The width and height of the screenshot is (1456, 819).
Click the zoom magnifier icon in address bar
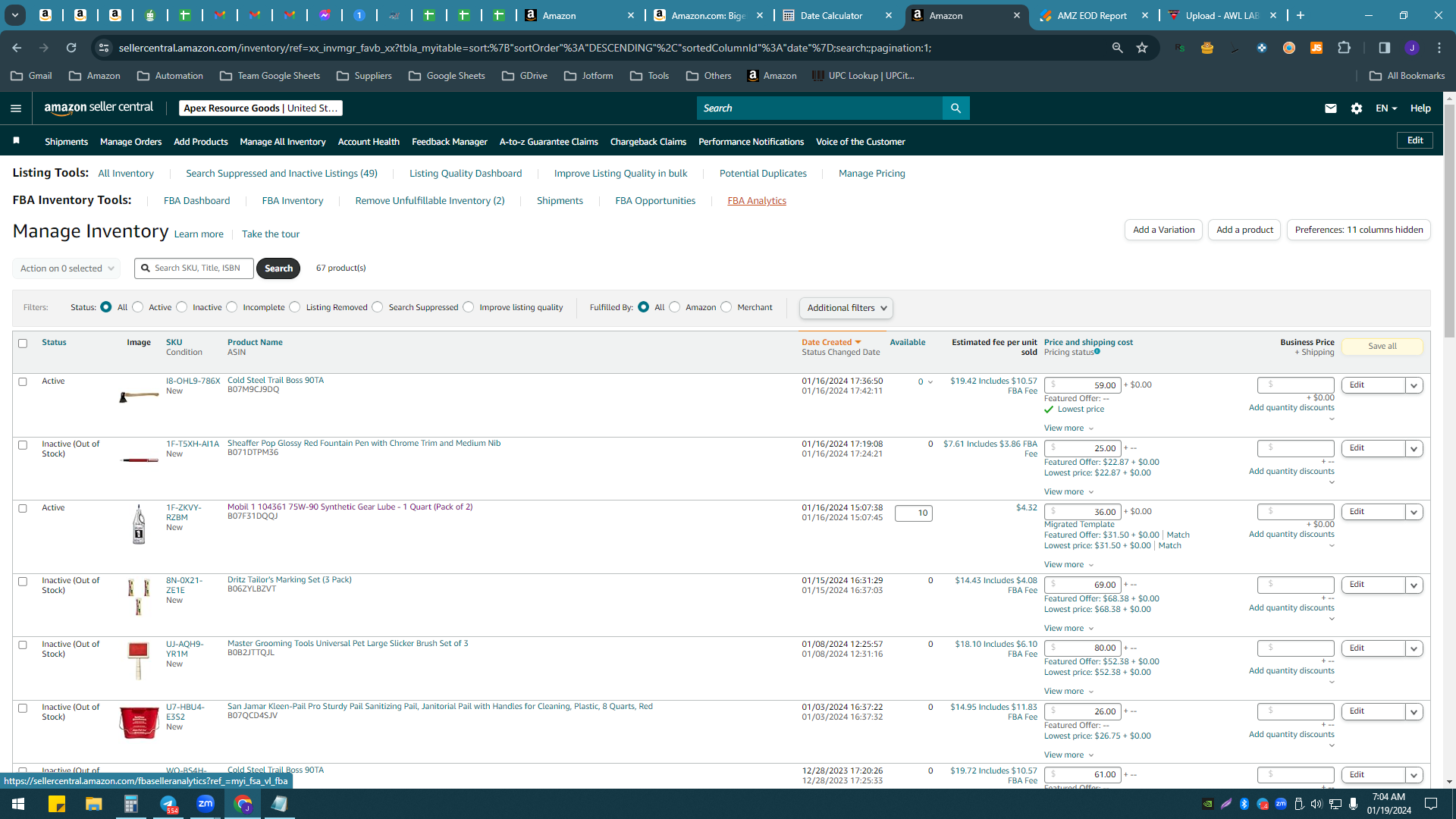pyautogui.click(x=1117, y=48)
